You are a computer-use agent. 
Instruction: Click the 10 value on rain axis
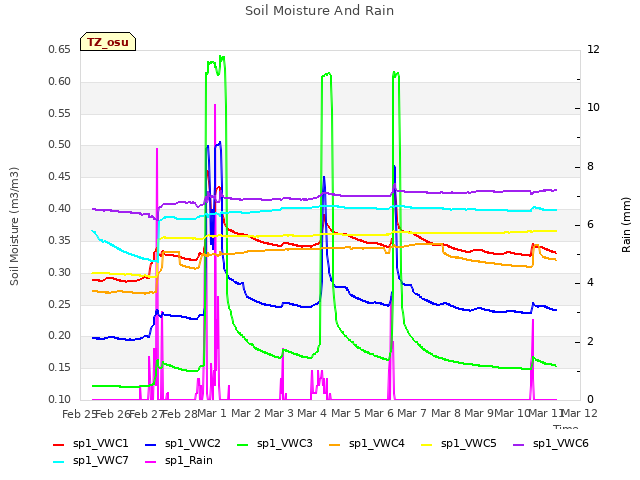593,108
